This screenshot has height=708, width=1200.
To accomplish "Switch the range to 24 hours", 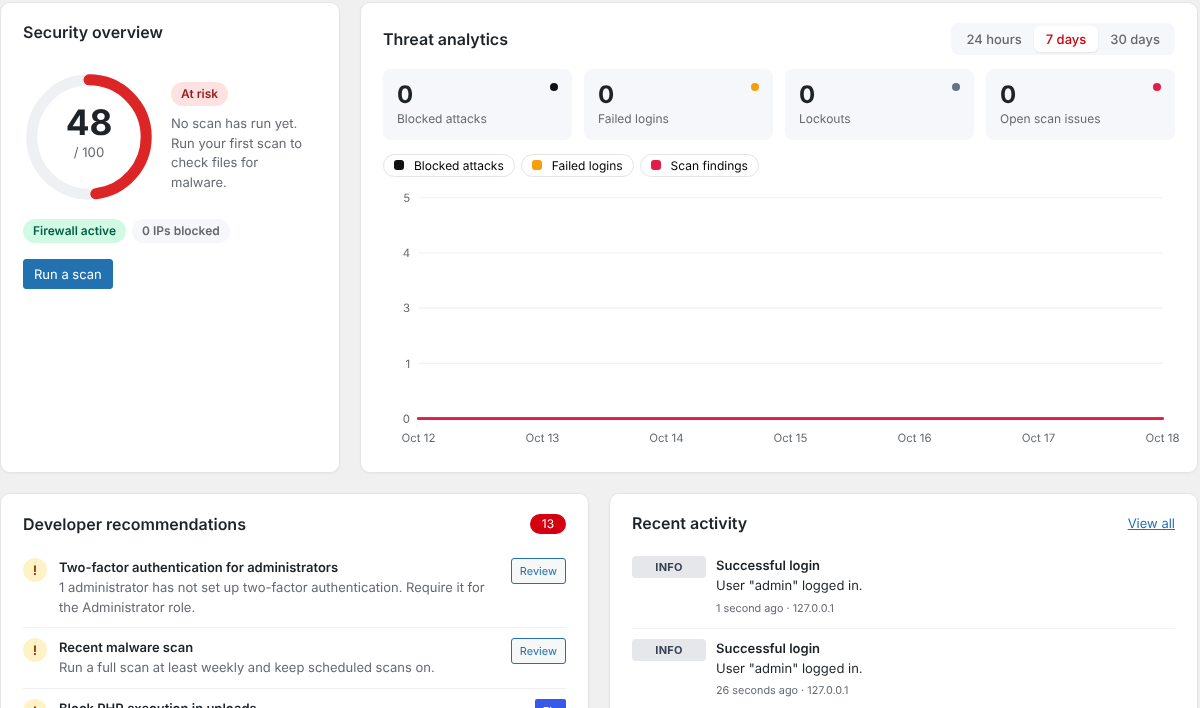I will pyautogui.click(x=994, y=40).
